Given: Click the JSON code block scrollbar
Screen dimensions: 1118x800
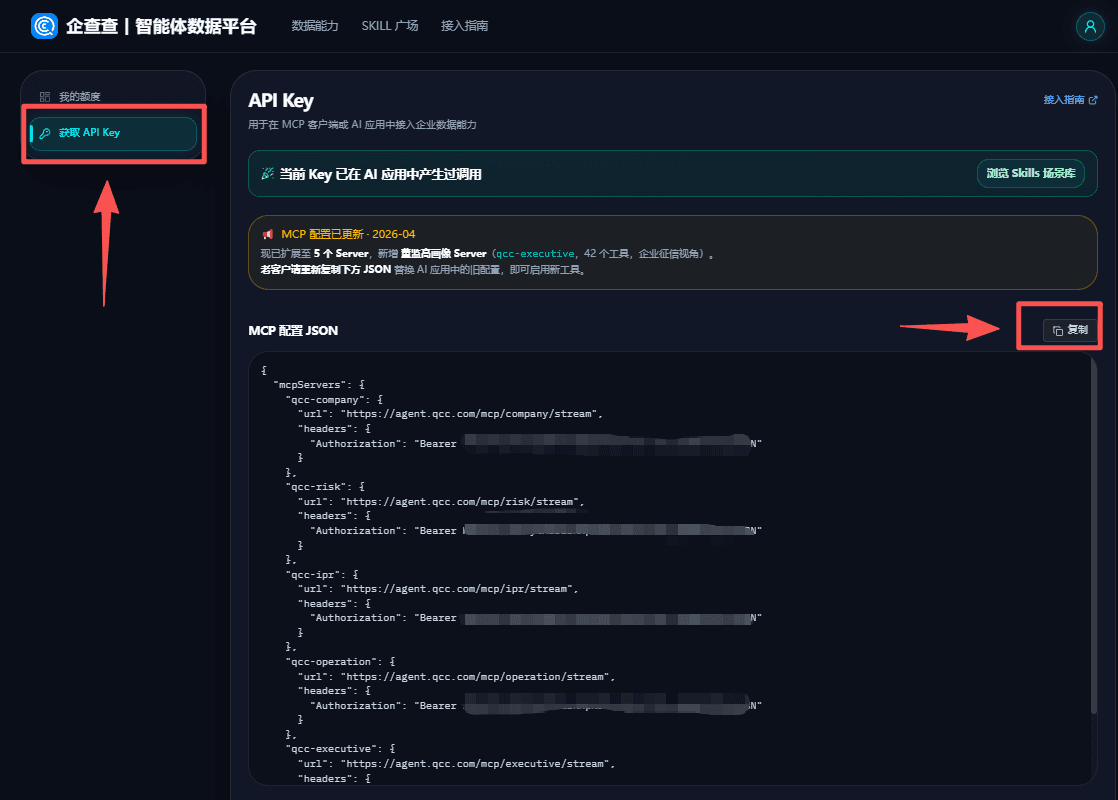Looking at the screenshot, I should (x=1093, y=535).
